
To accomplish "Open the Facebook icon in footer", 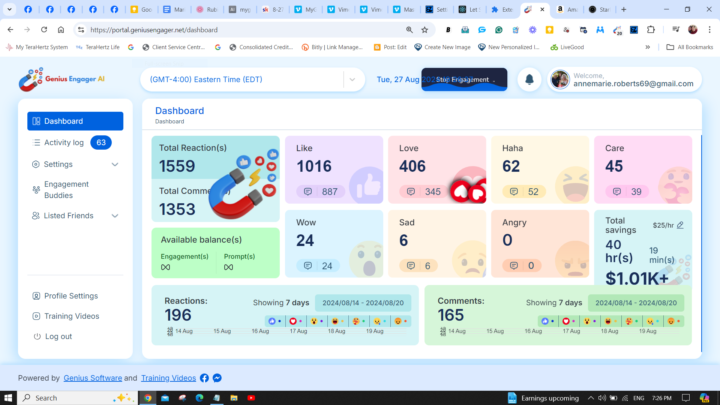I will (204, 378).
